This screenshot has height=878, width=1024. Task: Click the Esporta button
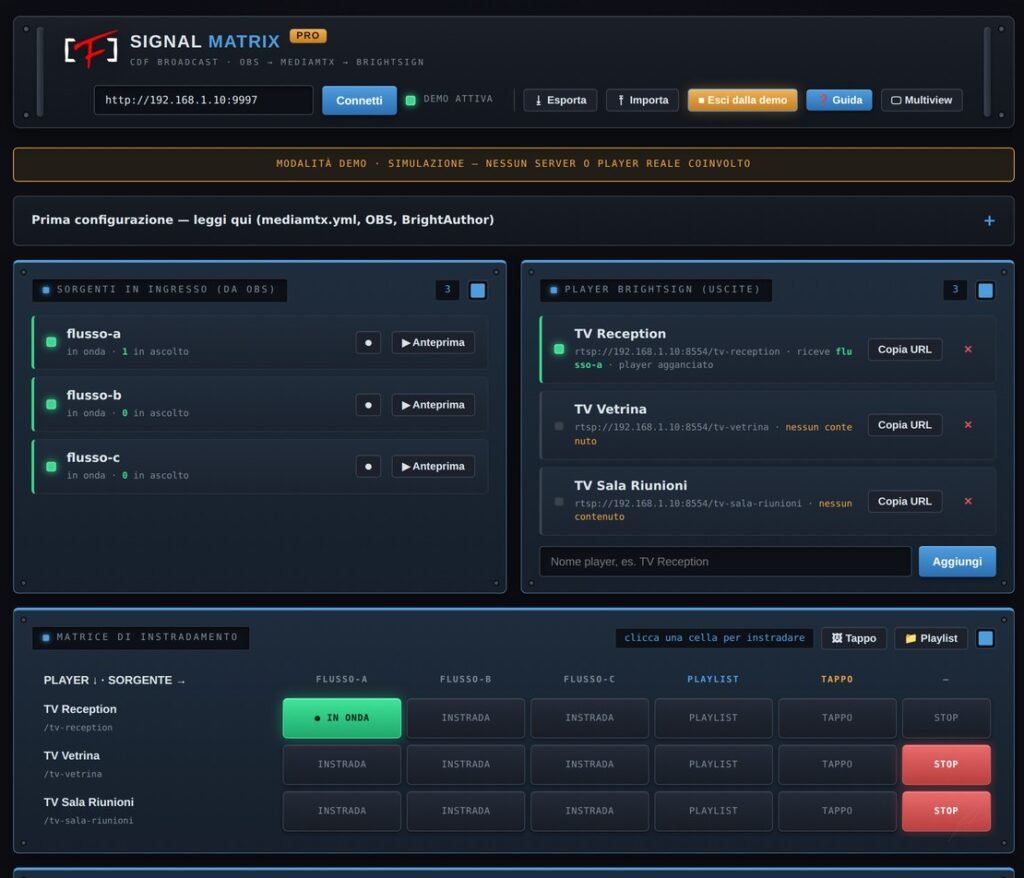pyautogui.click(x=560, y=100)
